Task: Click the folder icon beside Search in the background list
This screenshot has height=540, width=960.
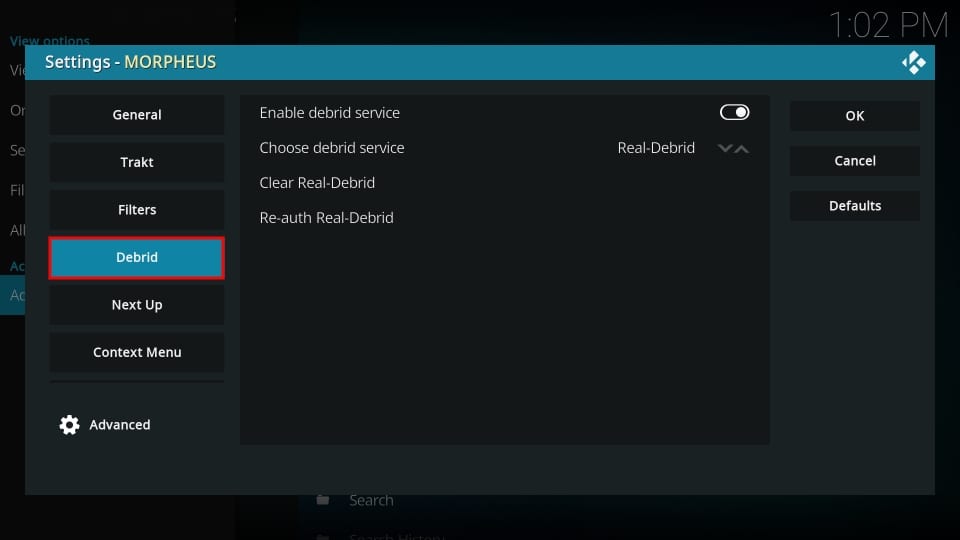Action: (323, 500)
